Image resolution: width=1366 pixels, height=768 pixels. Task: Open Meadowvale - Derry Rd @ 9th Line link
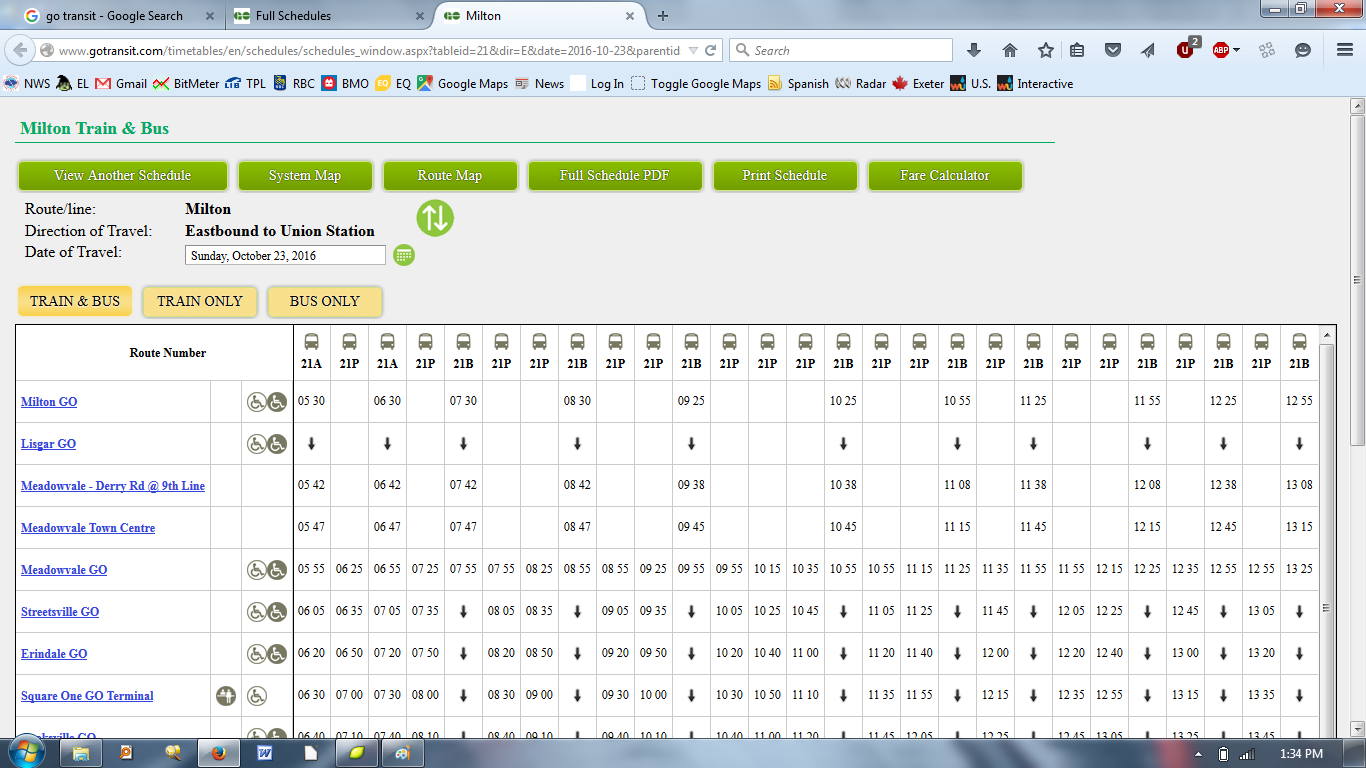pos(113,486)
